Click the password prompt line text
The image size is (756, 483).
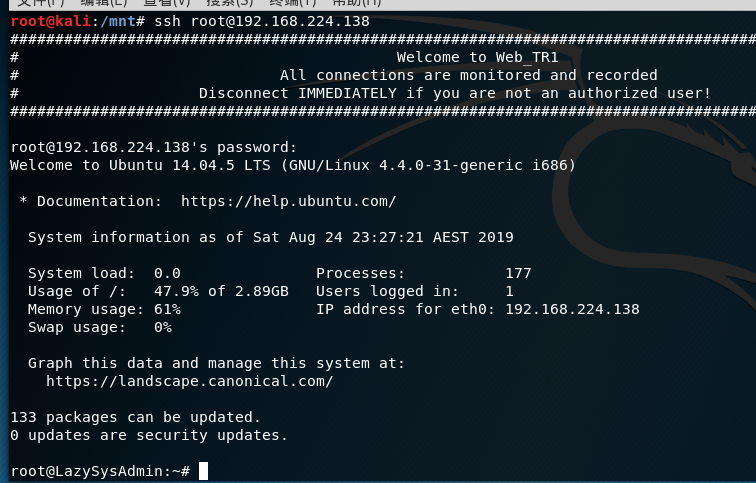coord(153,148)
